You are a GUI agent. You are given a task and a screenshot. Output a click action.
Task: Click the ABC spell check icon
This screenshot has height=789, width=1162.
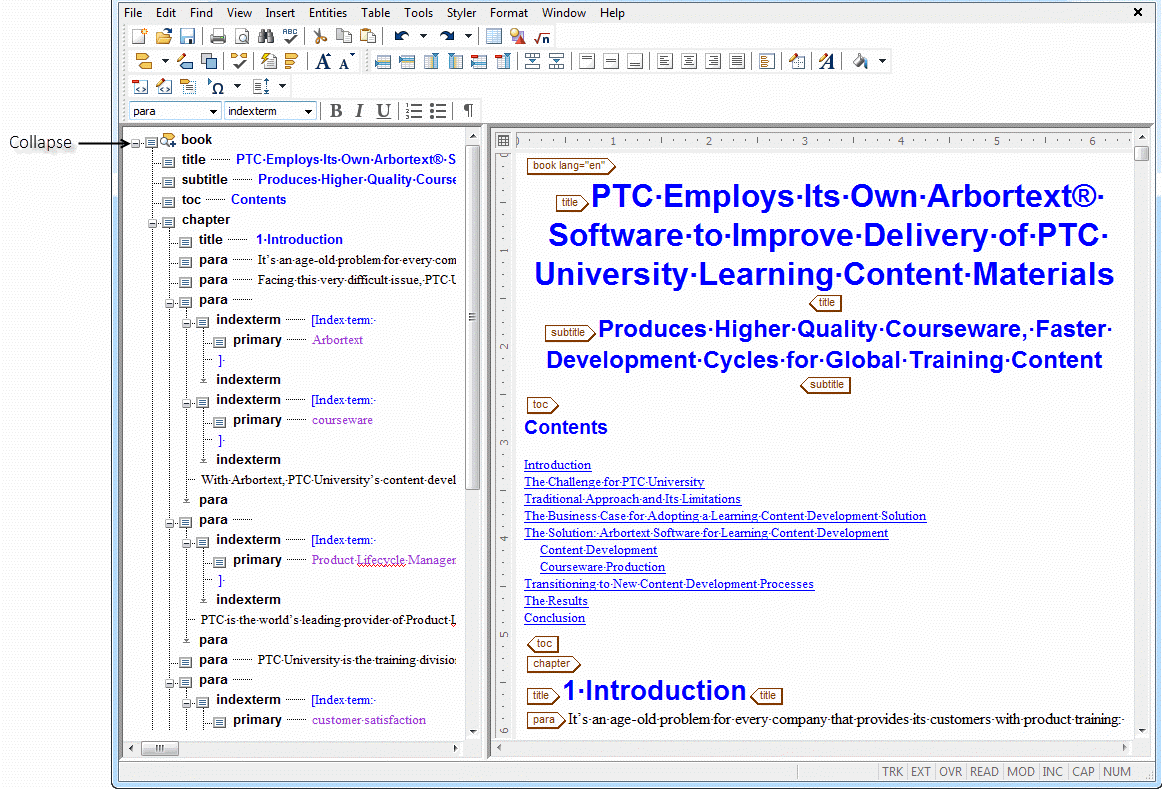tap(290, 36)
